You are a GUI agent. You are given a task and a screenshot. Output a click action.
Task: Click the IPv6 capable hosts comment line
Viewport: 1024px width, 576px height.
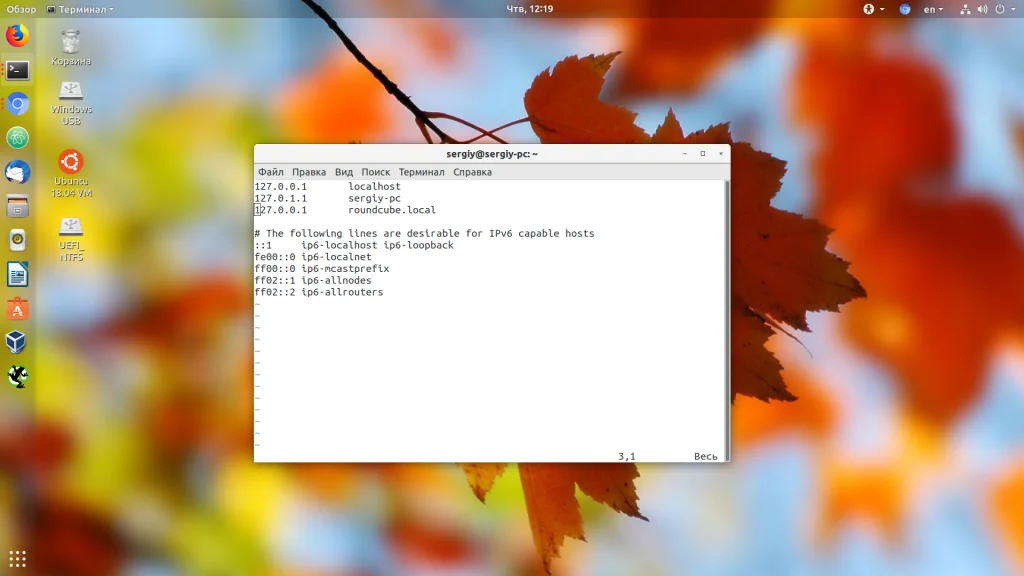(x=424, y=233)
